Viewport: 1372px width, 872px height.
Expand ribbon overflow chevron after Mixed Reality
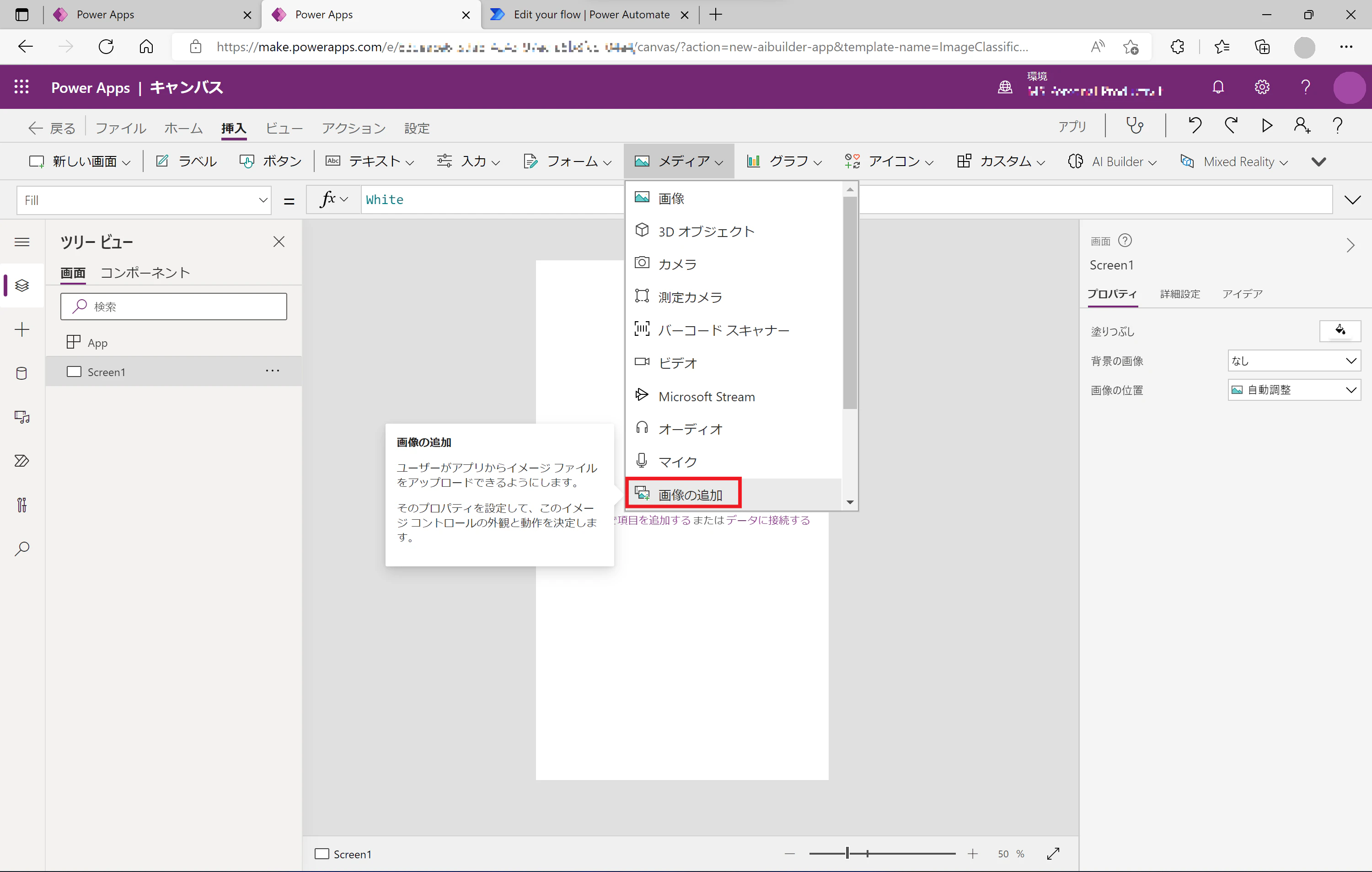1318,162
